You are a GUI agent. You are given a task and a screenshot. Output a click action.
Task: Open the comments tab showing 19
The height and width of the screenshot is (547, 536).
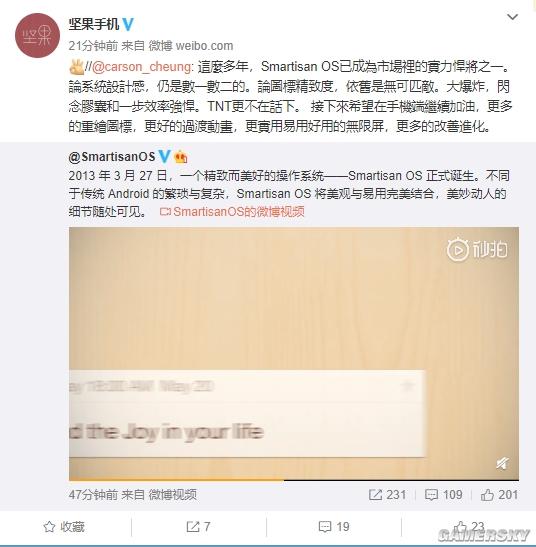pyautogui.click(x=334, y=526)
